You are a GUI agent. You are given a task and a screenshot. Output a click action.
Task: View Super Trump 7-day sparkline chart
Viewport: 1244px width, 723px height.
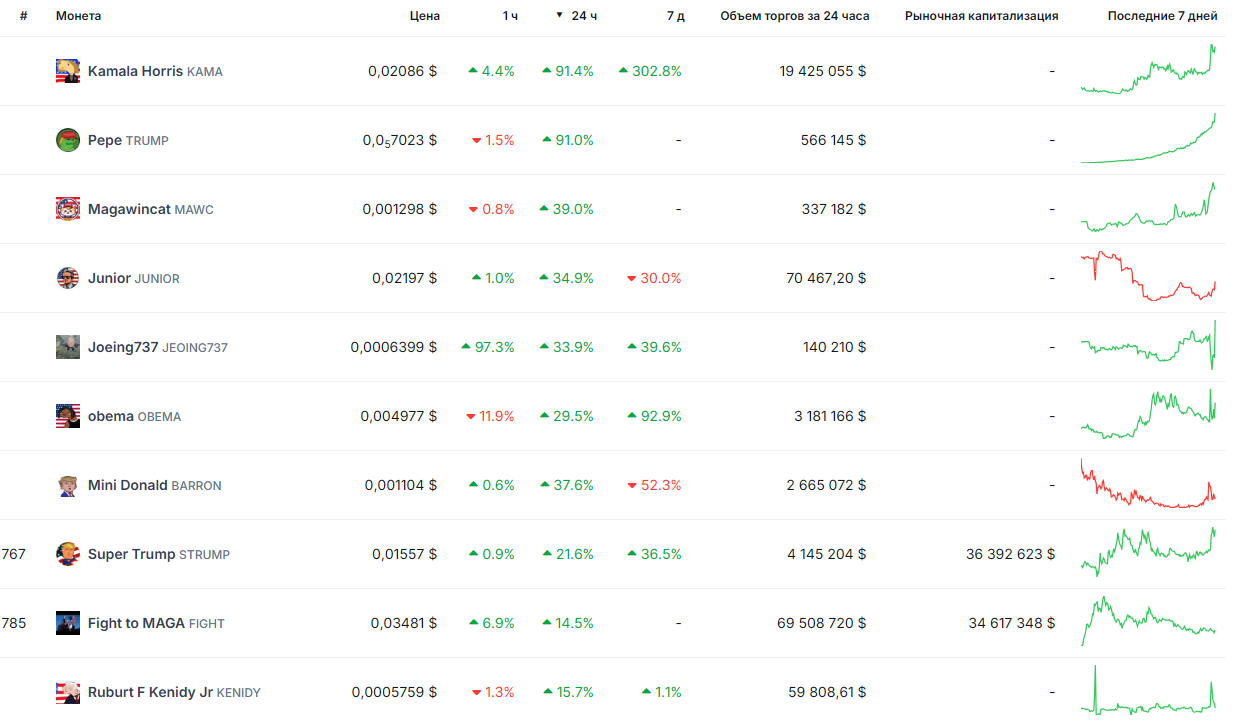(x=1149, y=552)
